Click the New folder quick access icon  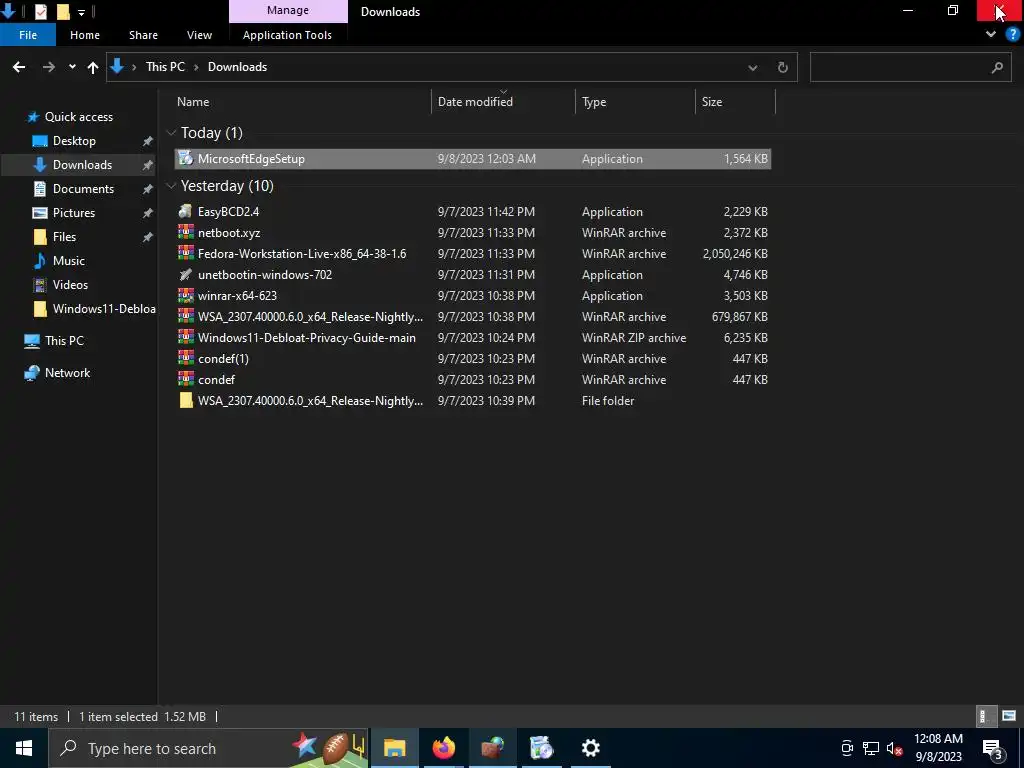click(63, 11)
